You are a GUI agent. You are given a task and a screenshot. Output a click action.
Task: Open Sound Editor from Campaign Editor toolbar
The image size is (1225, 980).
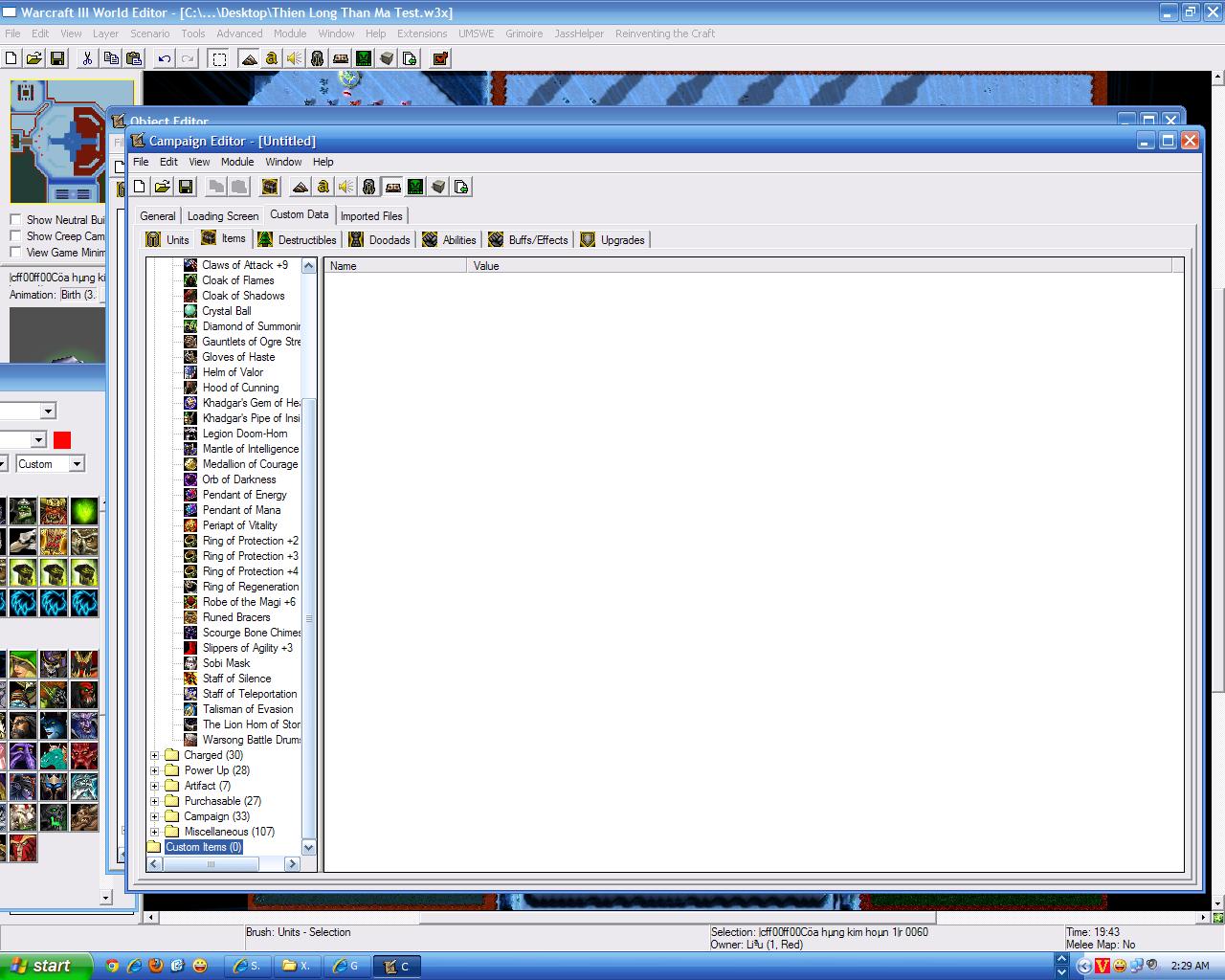click(346, 187)
